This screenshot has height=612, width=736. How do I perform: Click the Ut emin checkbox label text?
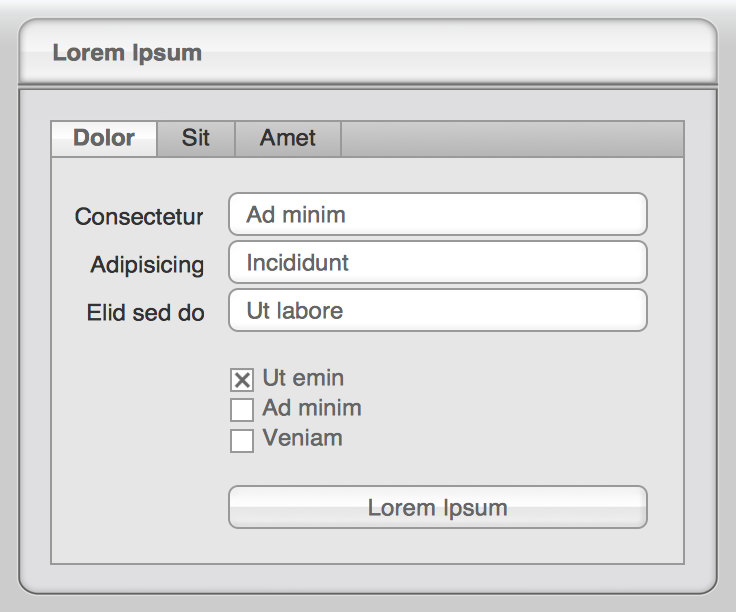pos(303,378)
